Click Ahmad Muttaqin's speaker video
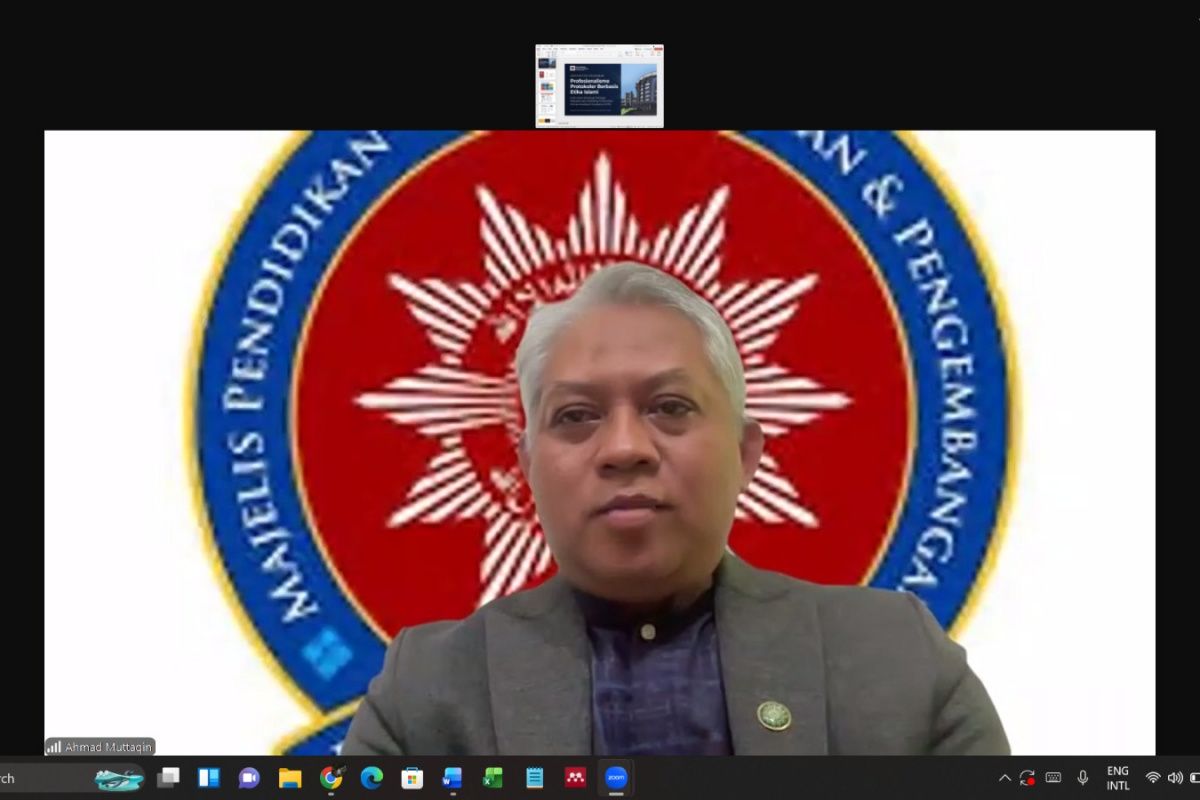 (600, 442)
